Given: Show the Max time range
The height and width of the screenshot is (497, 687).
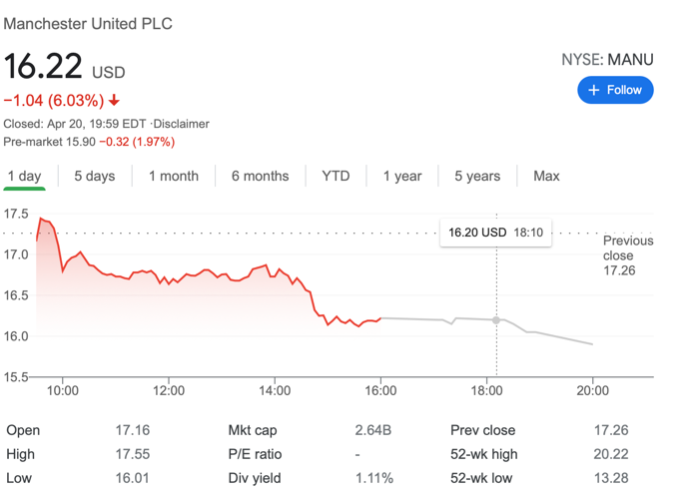Looking at the screenshot, I should (x=546, y=176).
